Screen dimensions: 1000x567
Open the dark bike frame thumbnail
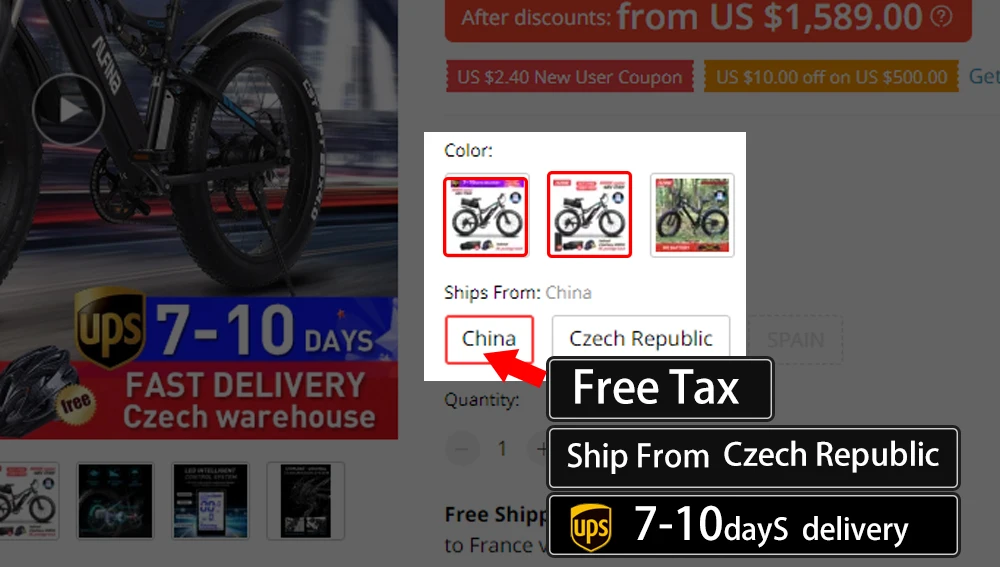click(x=305, y=501)
